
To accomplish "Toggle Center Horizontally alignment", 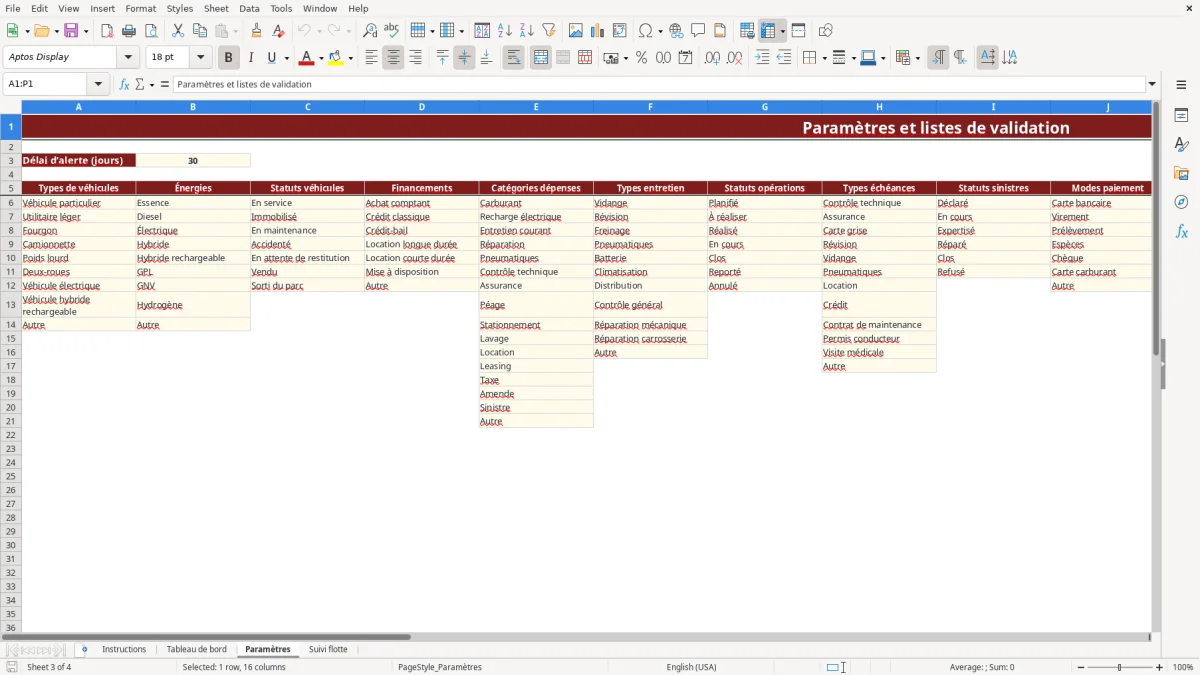I will tap(393, 58).
